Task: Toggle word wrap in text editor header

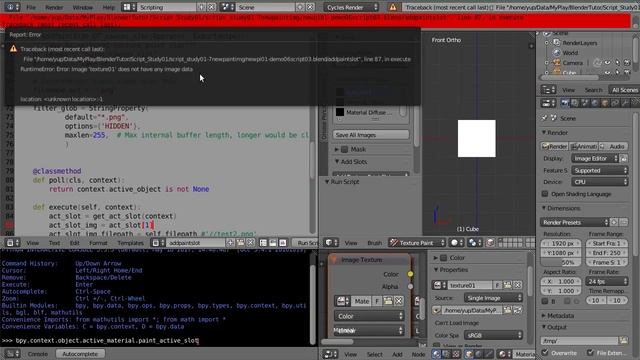Action: pos(273,243)
